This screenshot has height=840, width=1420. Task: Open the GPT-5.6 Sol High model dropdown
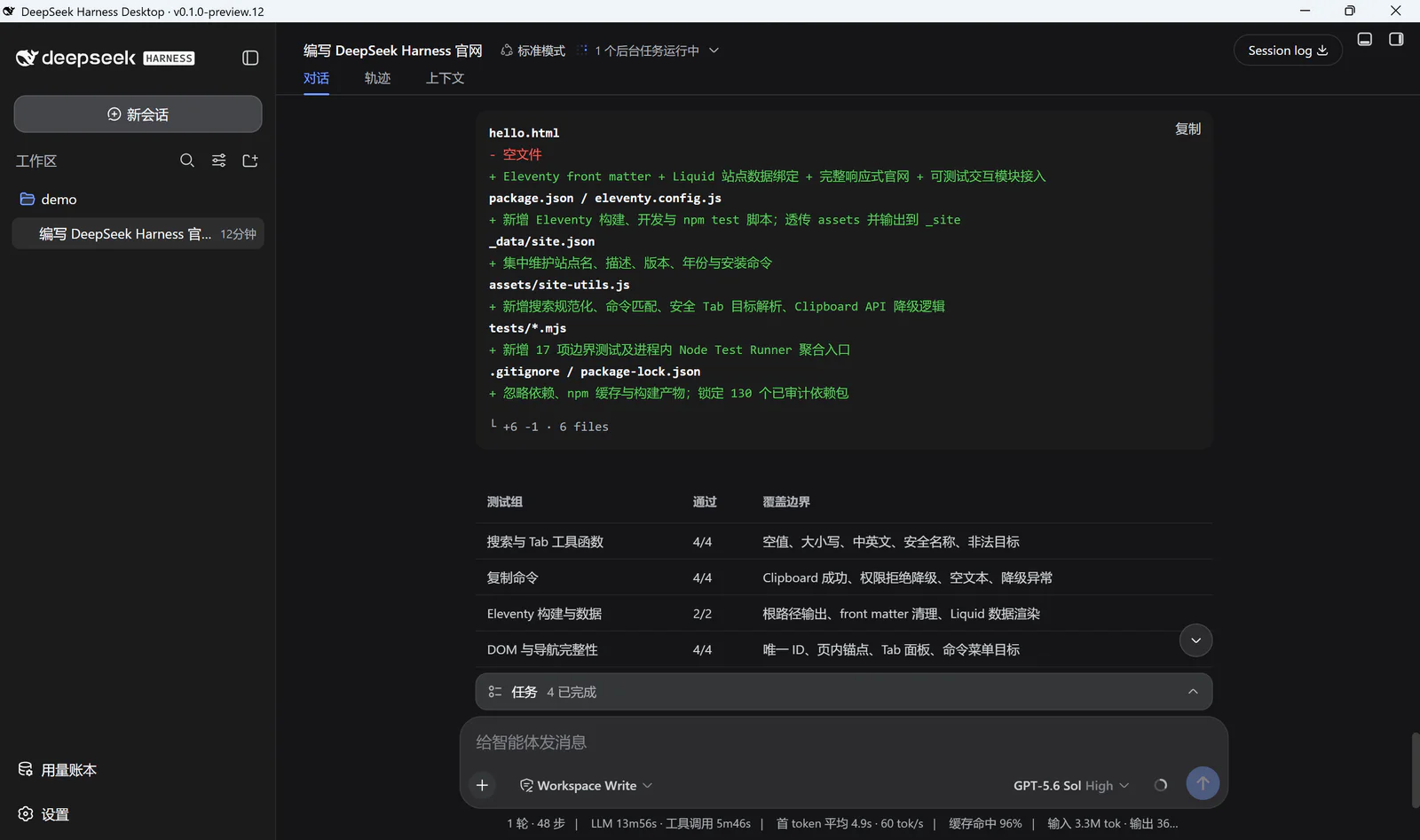1071,786
